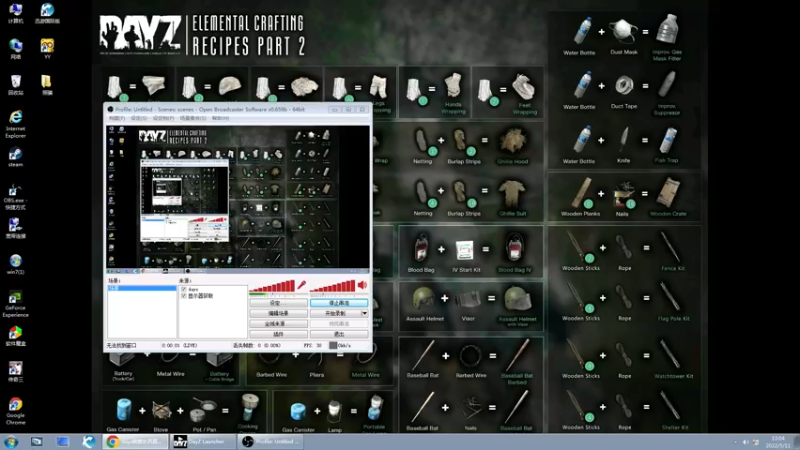
Task: Adjust the desktop audio volume meter in OBS
Action: pyautogui.click(x=333, y=286)
